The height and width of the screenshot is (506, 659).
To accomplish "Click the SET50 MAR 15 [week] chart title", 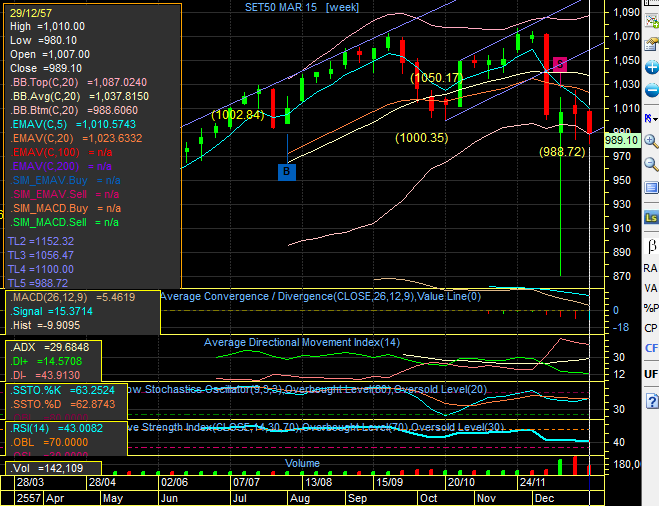I will click(302, 7).
